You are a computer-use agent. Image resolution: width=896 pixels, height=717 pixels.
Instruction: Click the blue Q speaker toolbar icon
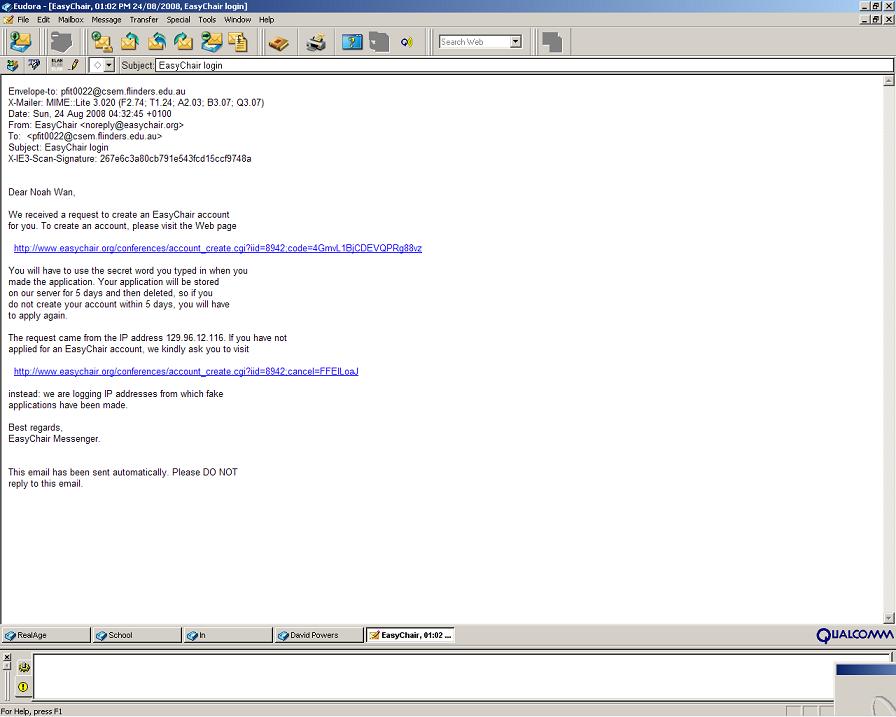click(406, 42)
